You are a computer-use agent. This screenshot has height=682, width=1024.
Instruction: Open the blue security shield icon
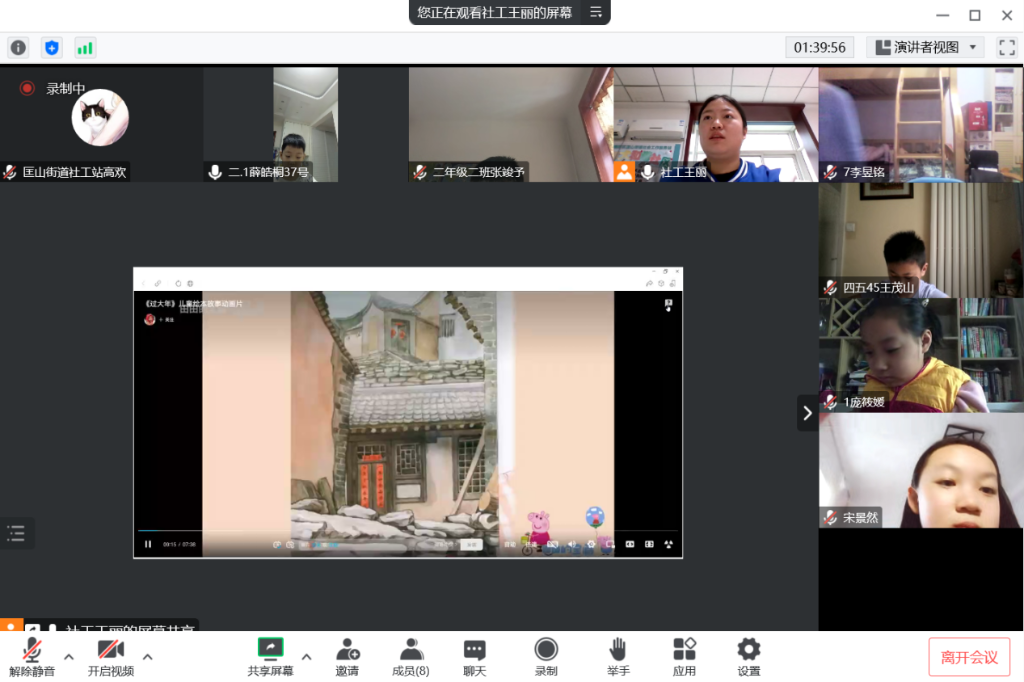[52, 47]
